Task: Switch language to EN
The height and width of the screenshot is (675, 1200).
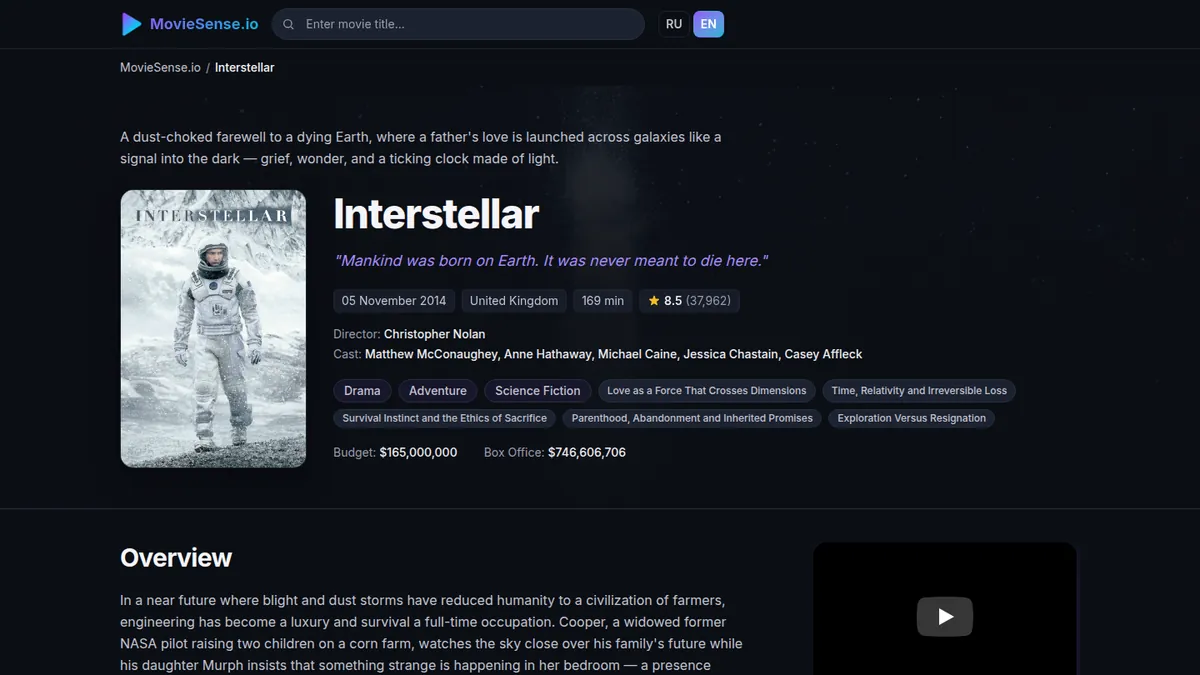Action: 708,24
